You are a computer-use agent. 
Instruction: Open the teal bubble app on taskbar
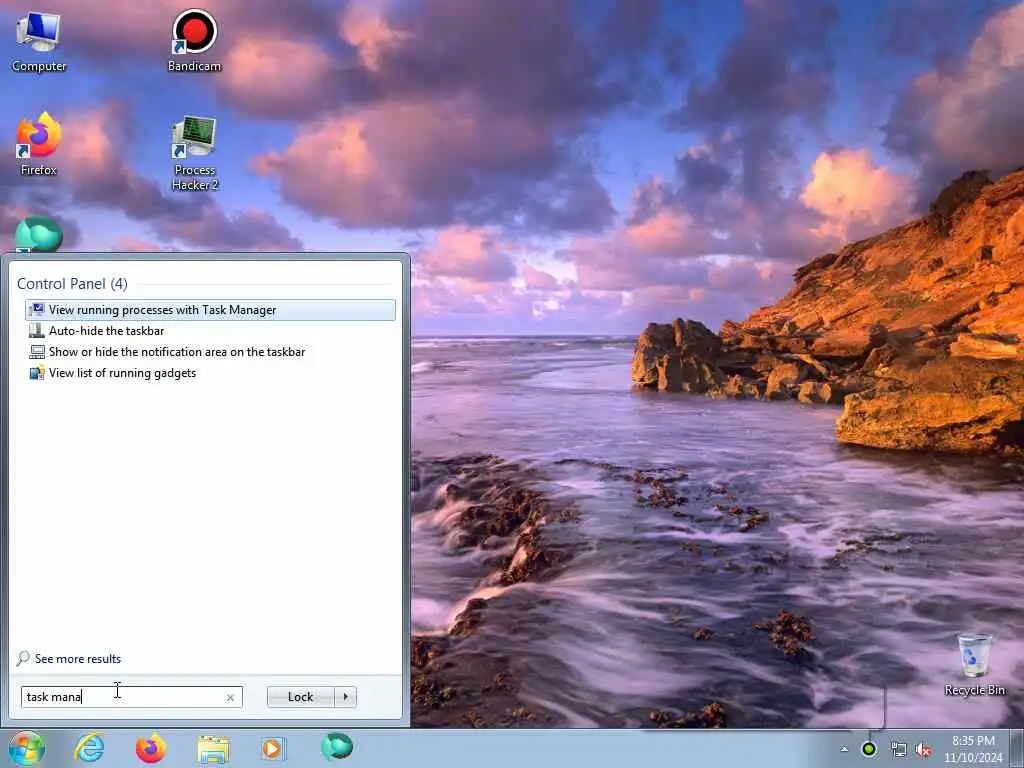point(337,746)
